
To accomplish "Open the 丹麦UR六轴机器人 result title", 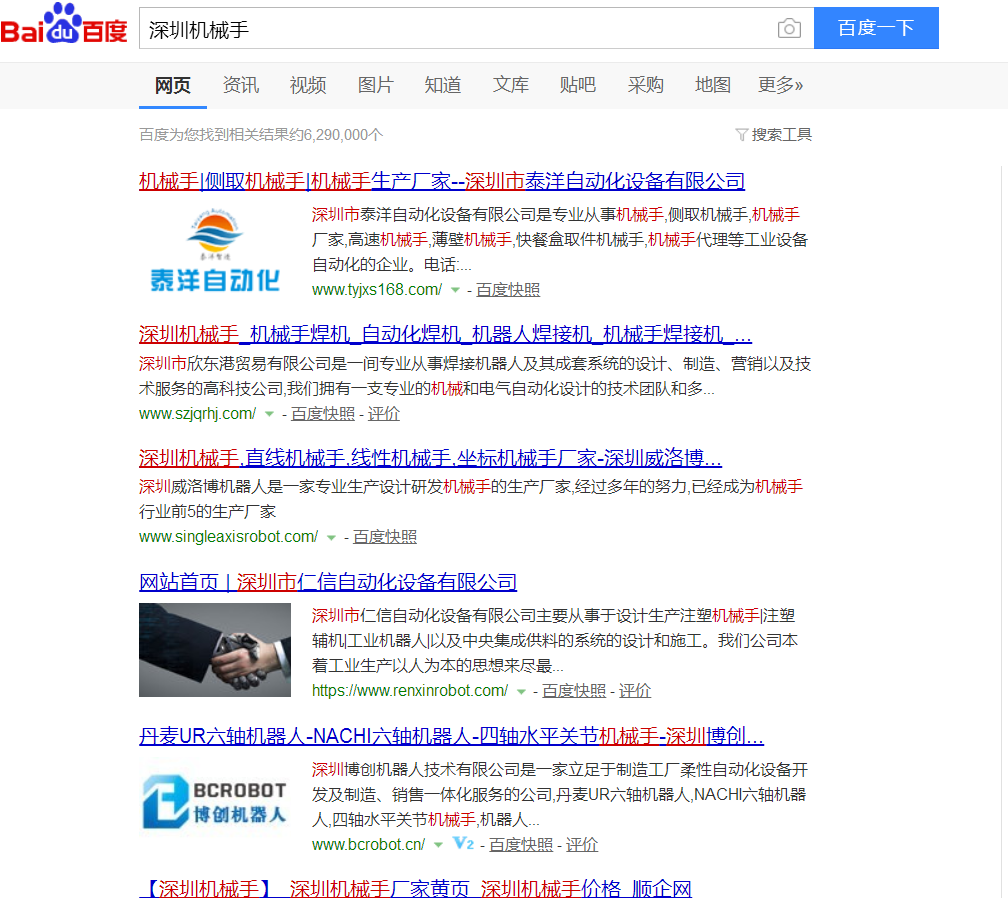I will pyautogui.click(x=451, y=735).
